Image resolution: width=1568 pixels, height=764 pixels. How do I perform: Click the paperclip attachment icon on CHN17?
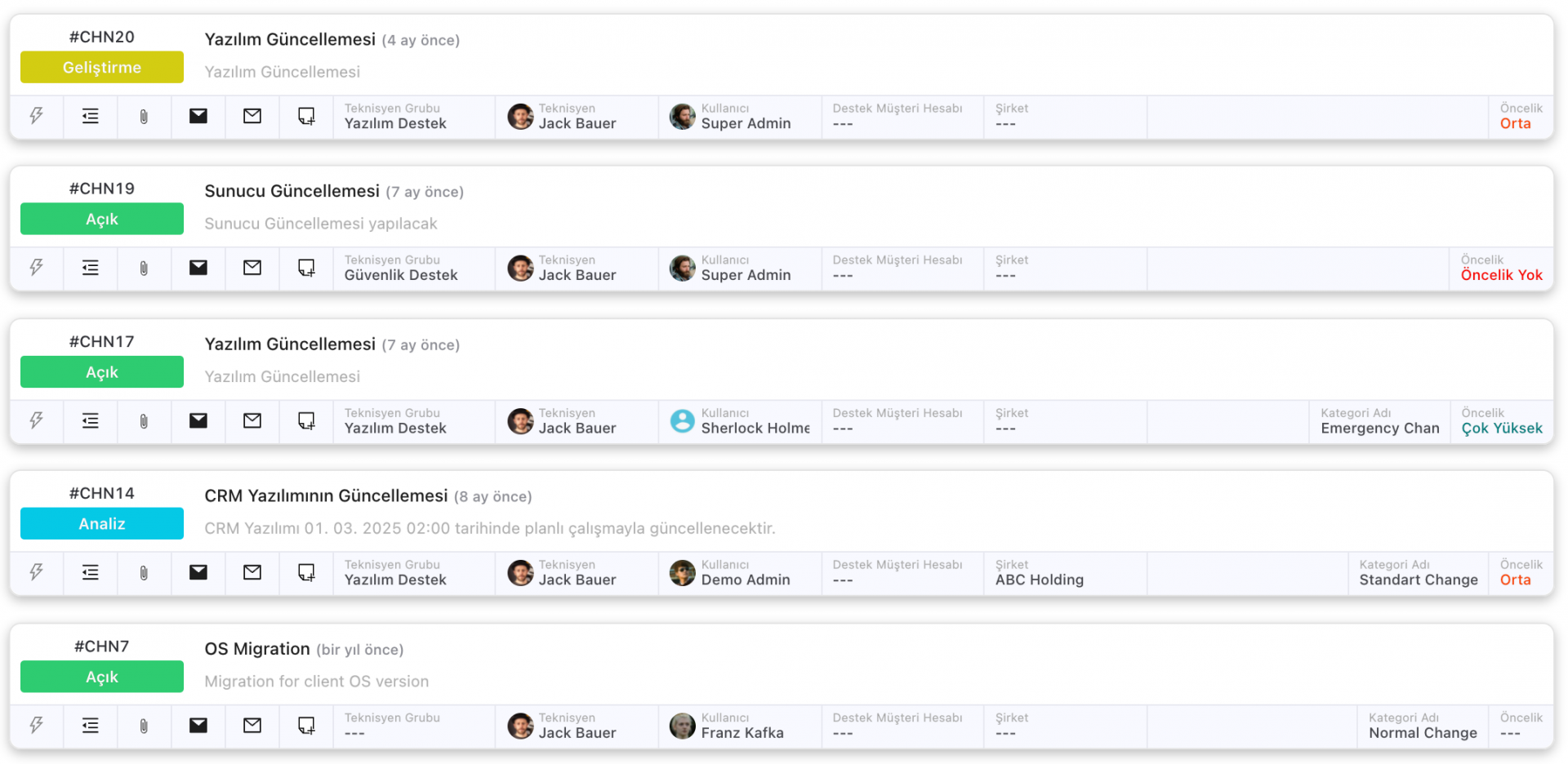point(144,421)
